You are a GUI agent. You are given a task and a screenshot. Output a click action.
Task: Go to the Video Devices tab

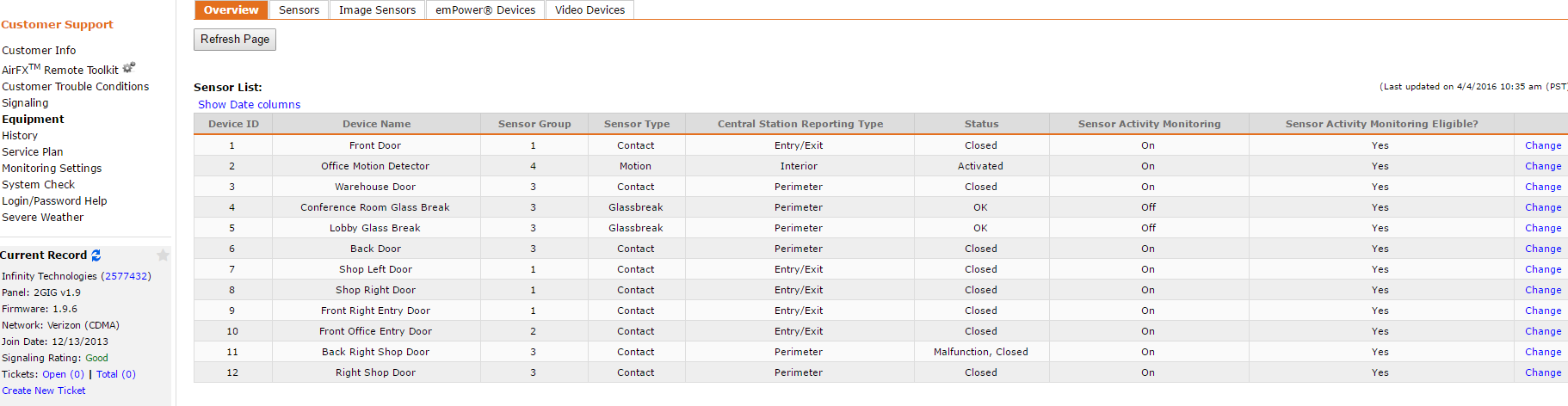tap(590, 10)
